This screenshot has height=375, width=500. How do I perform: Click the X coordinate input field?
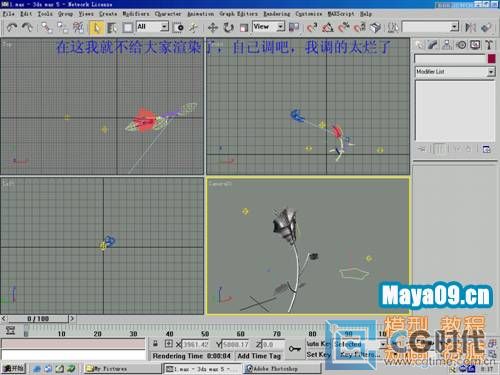pyautogui.click(x=196, y=344)
